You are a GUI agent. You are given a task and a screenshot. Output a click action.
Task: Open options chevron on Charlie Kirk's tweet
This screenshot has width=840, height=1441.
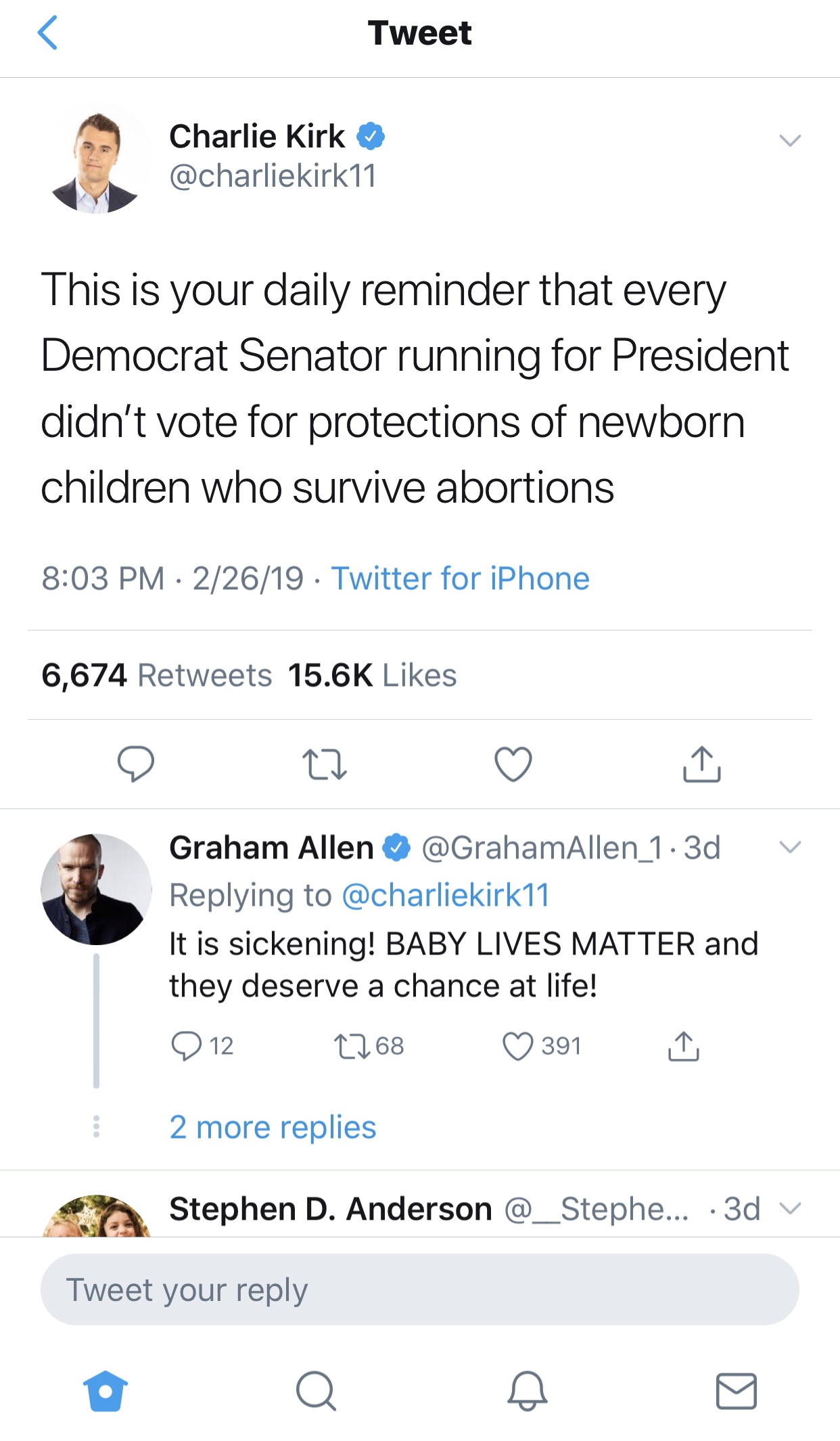tap(790, 140)
